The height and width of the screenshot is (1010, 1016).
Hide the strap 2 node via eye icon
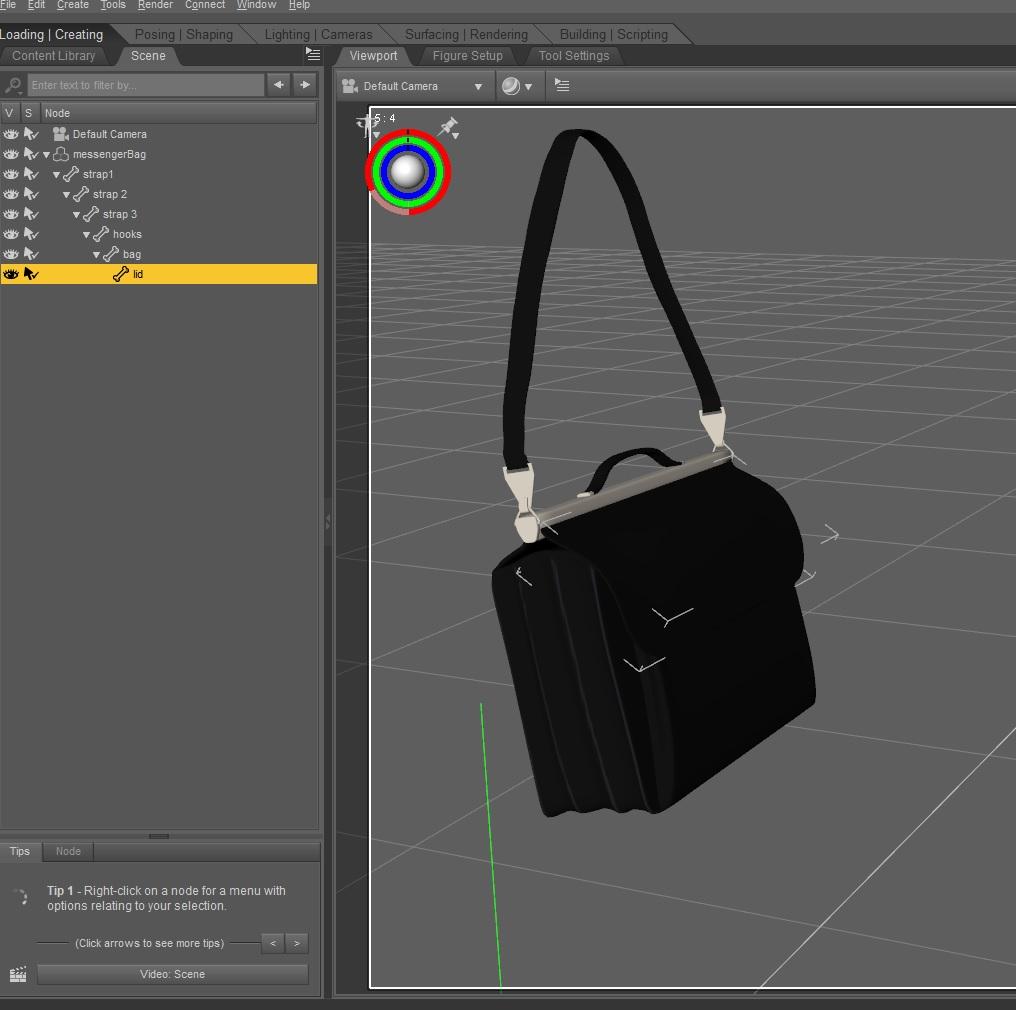pos(10,194)
